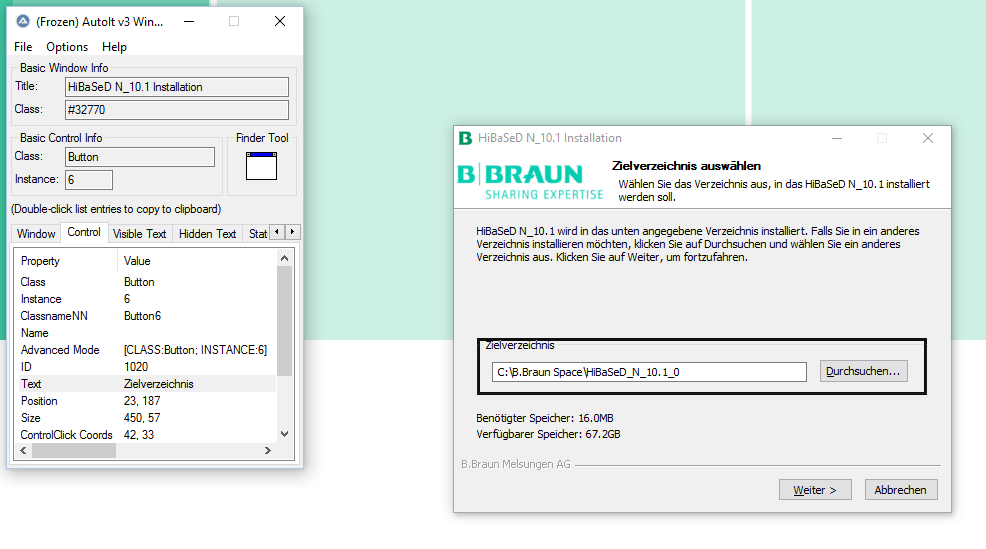The width and height of the screenshot is (986, 549).
Task: Select the Control tab
Action: coord(84,232)
